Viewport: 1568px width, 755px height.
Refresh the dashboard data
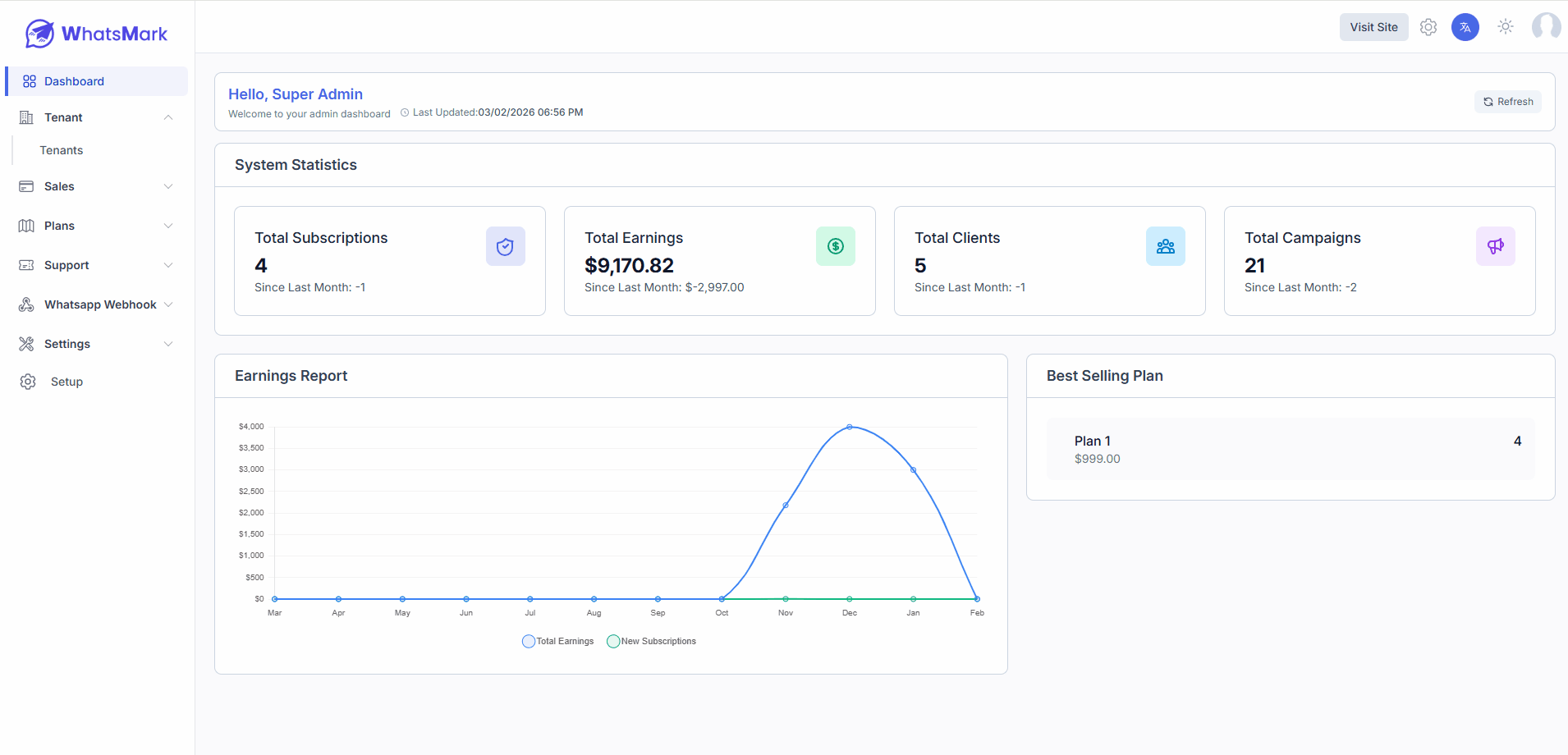pyautogui.click(x=1508, y=102)
